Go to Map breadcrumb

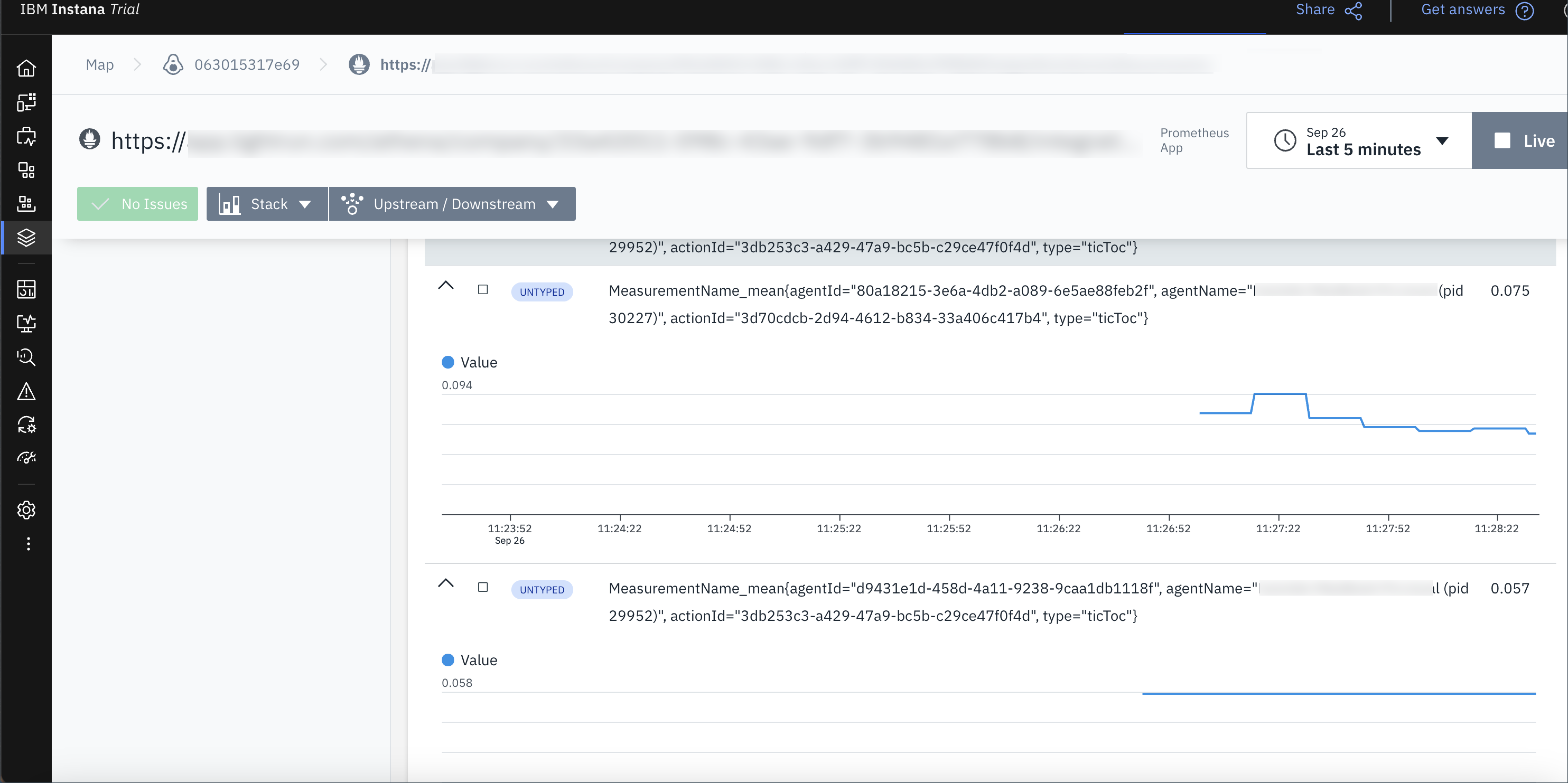click(x=99, y=64)
